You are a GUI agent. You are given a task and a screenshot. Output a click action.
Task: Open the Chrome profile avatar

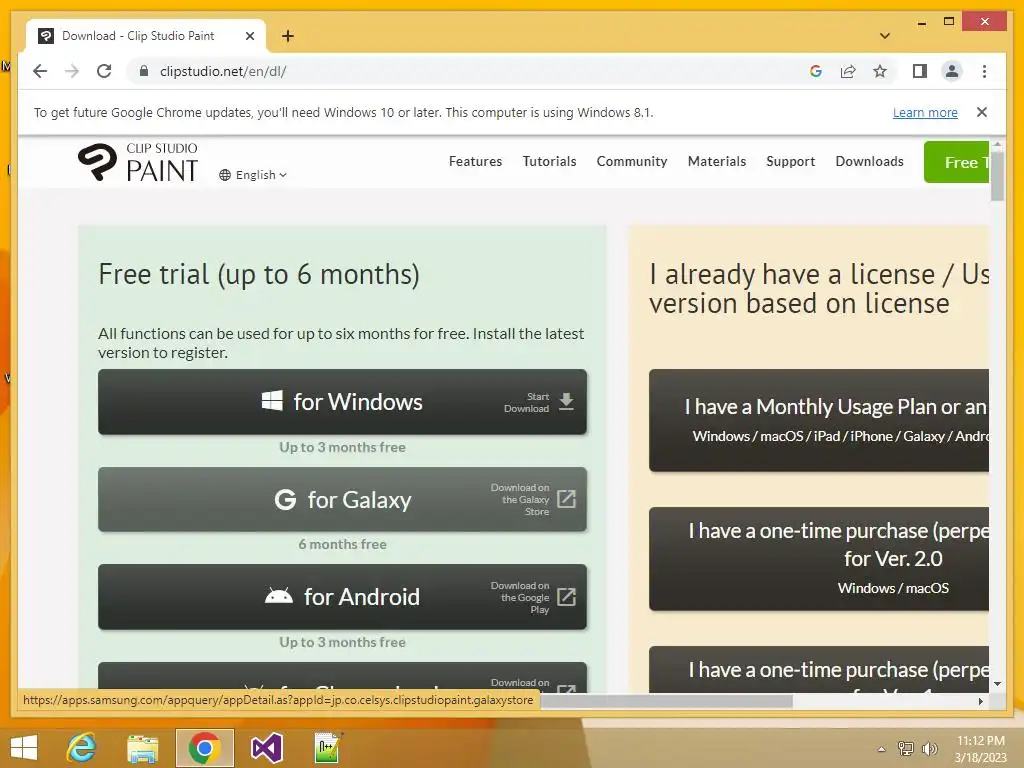tap(952, 71)
